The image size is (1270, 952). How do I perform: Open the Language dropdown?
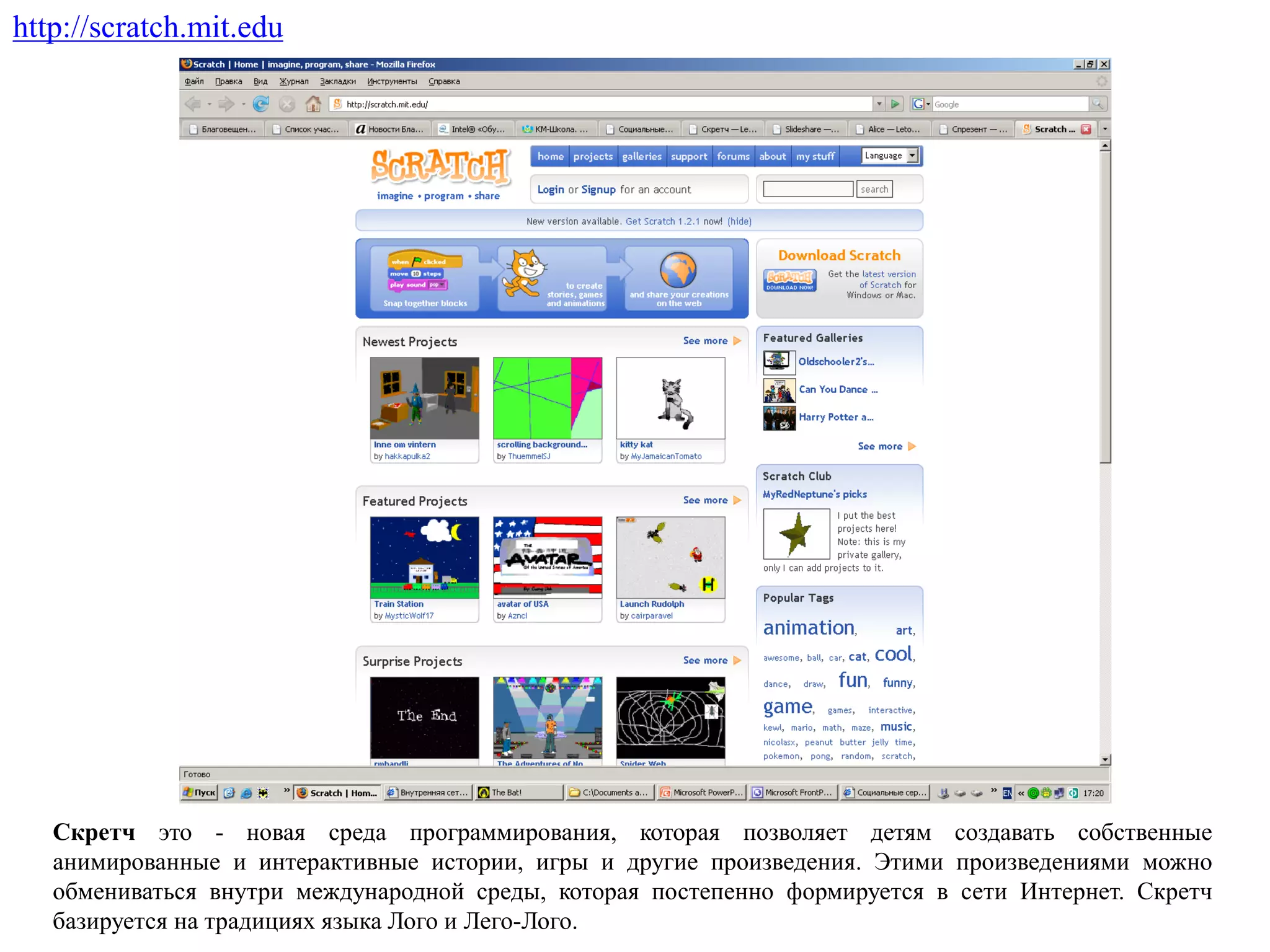[890, 156]
